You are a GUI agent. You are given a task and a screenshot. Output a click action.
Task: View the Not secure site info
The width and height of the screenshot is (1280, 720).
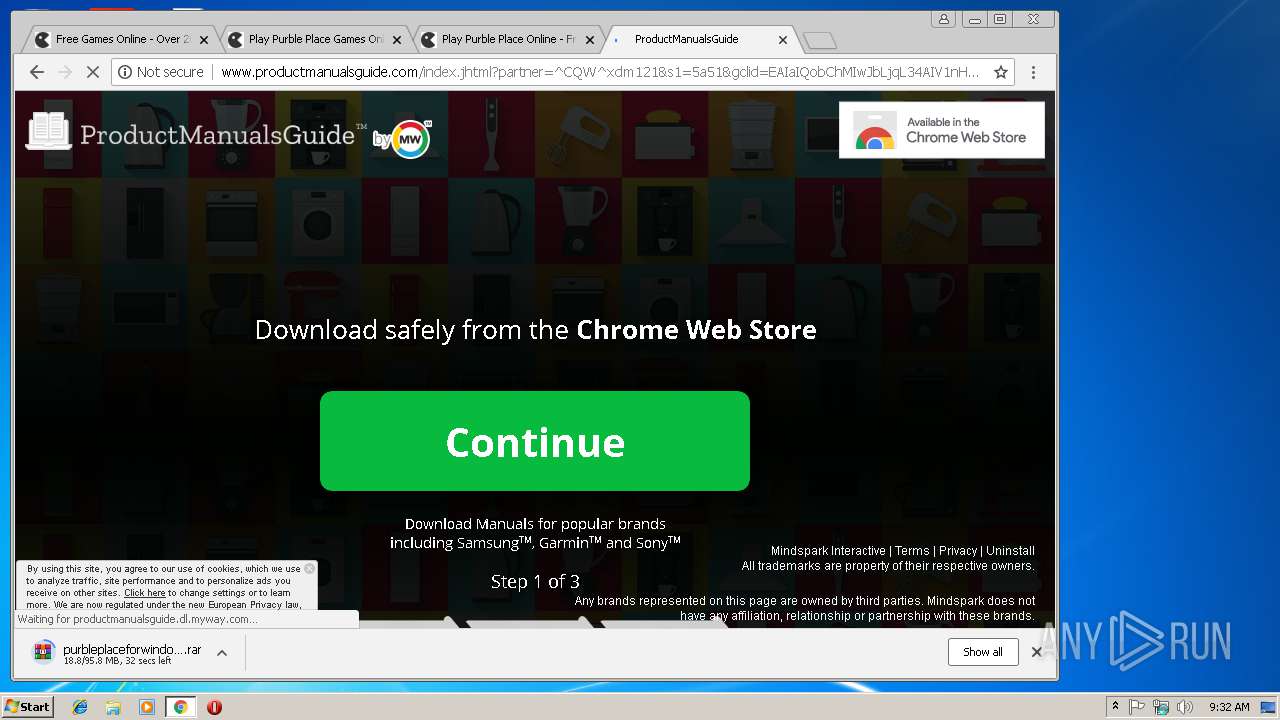(160, 72)
